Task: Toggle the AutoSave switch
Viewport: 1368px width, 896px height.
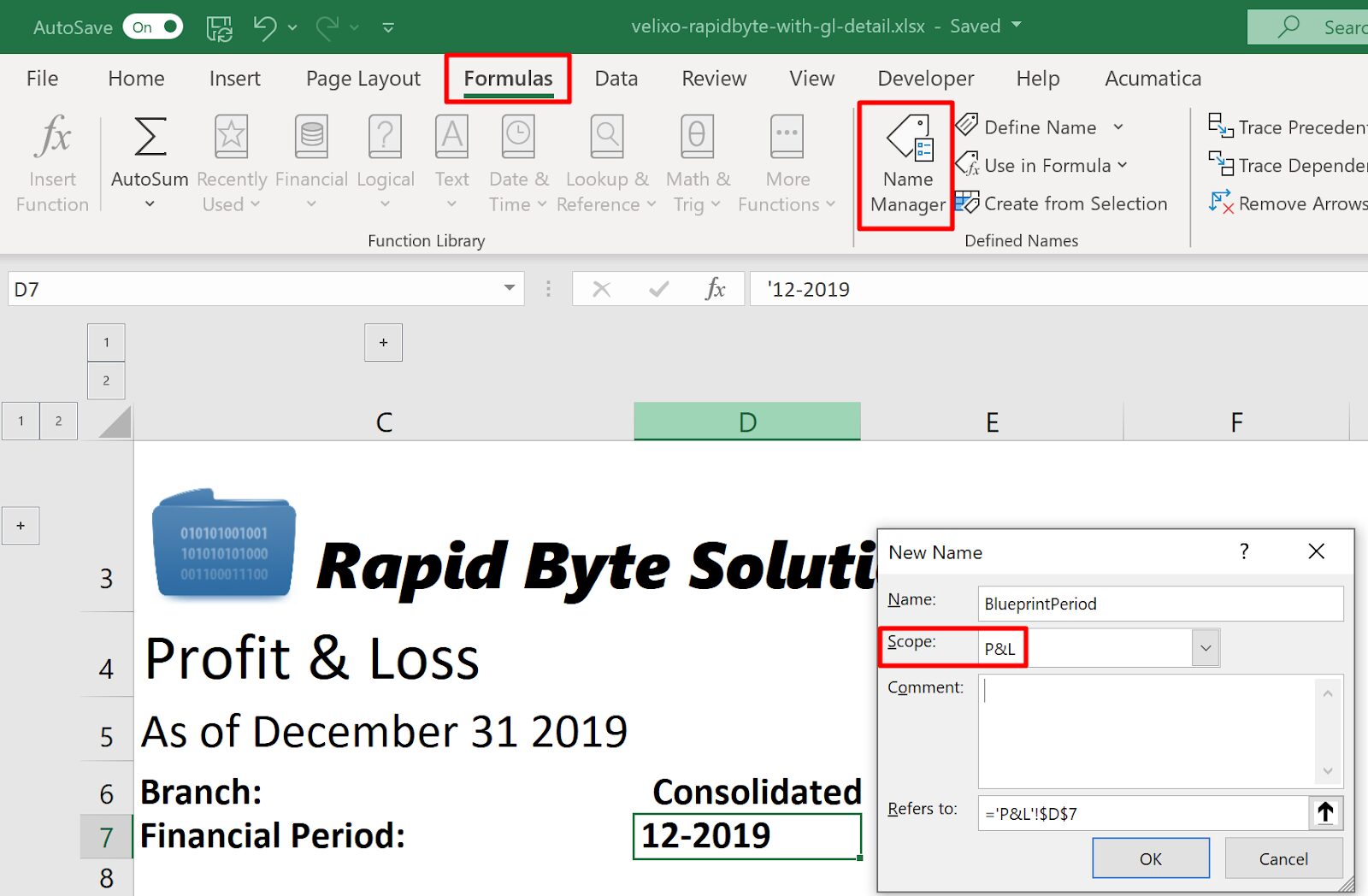Action: click(153, 27)
